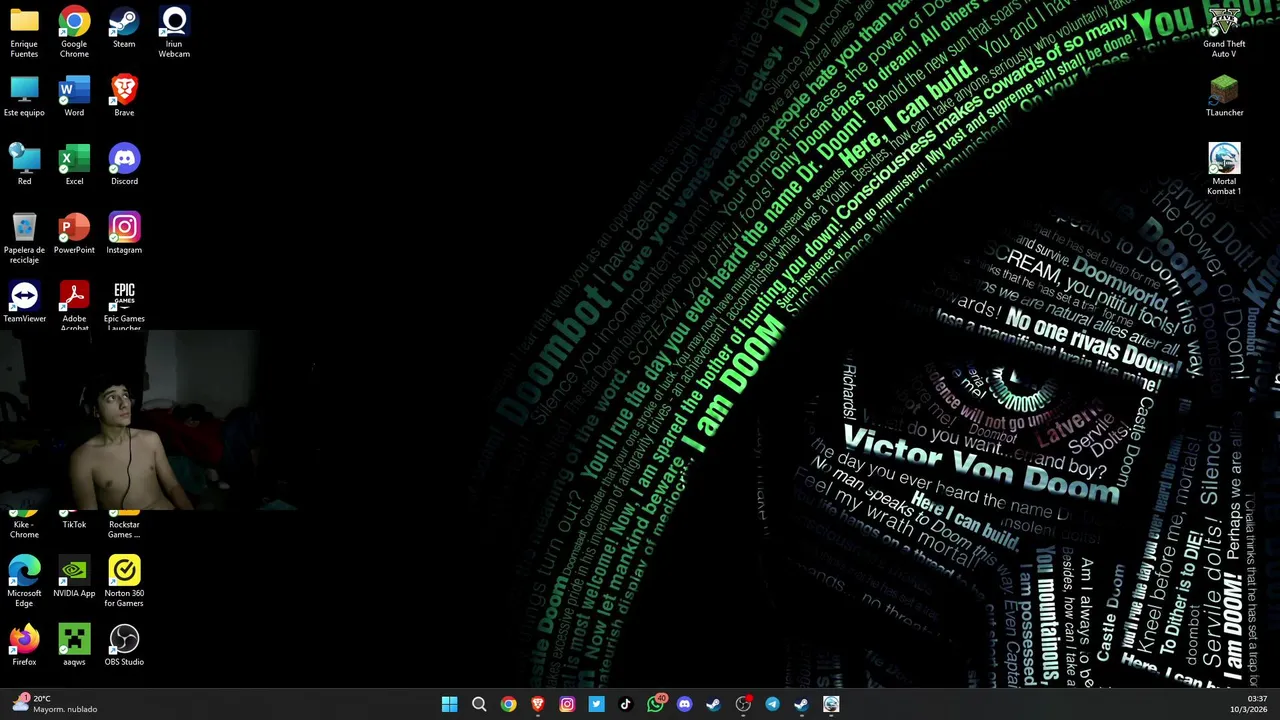Open Discord from the taskbar
The height and width of the screenshot is (720, 1280).
tap(684, 704)
